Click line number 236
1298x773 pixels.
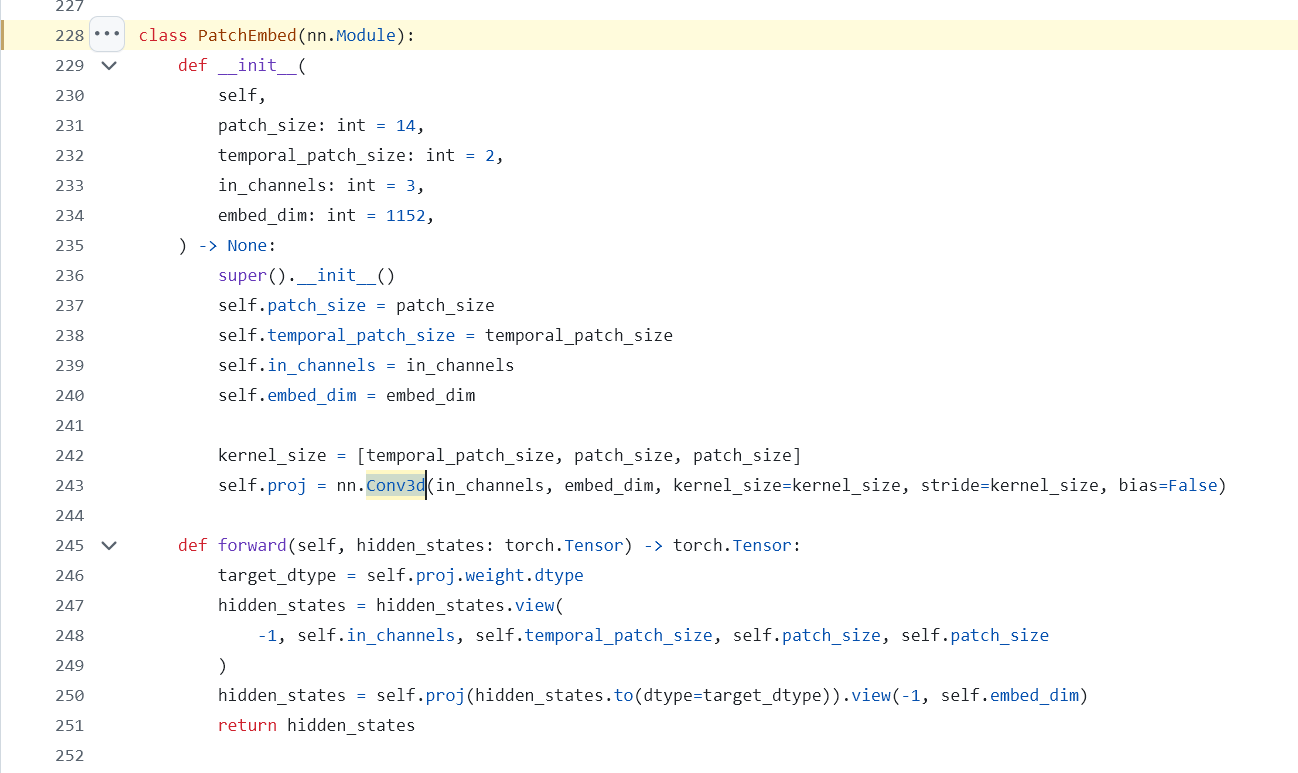click(x=69, y=275)
